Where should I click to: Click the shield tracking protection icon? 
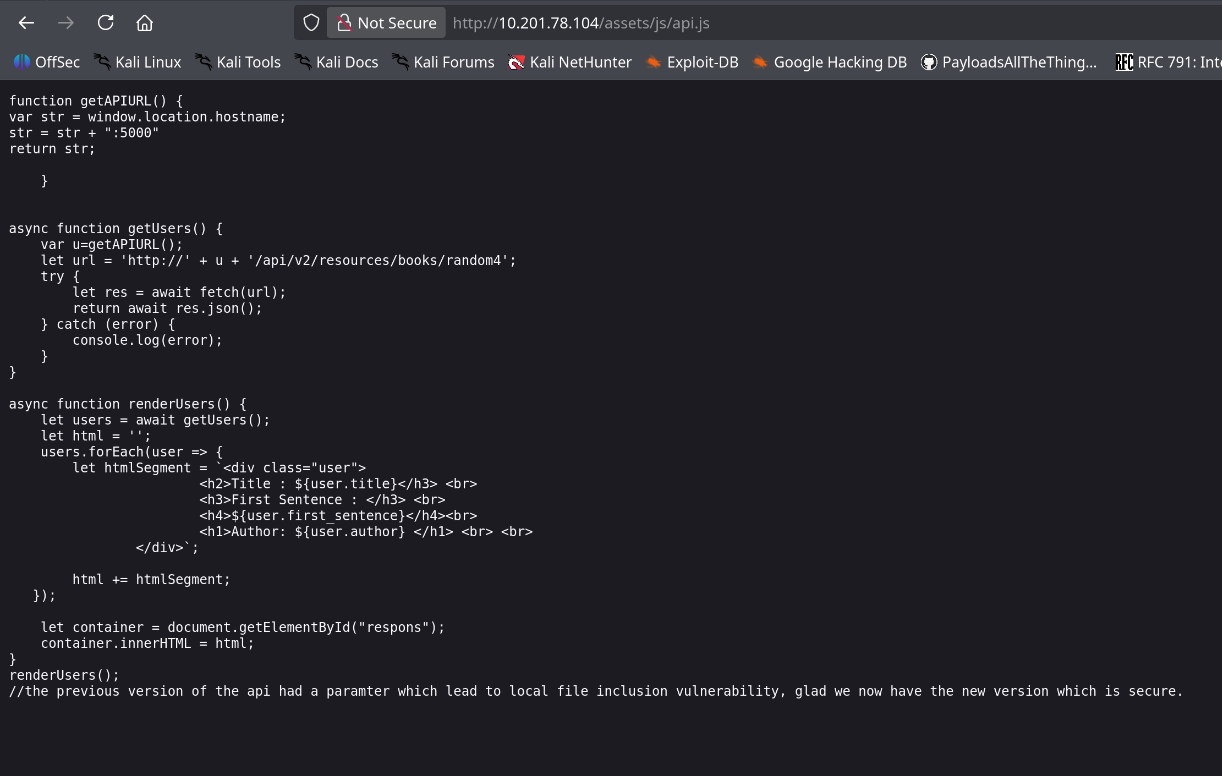pyautogui.click(x=311, y=22)
